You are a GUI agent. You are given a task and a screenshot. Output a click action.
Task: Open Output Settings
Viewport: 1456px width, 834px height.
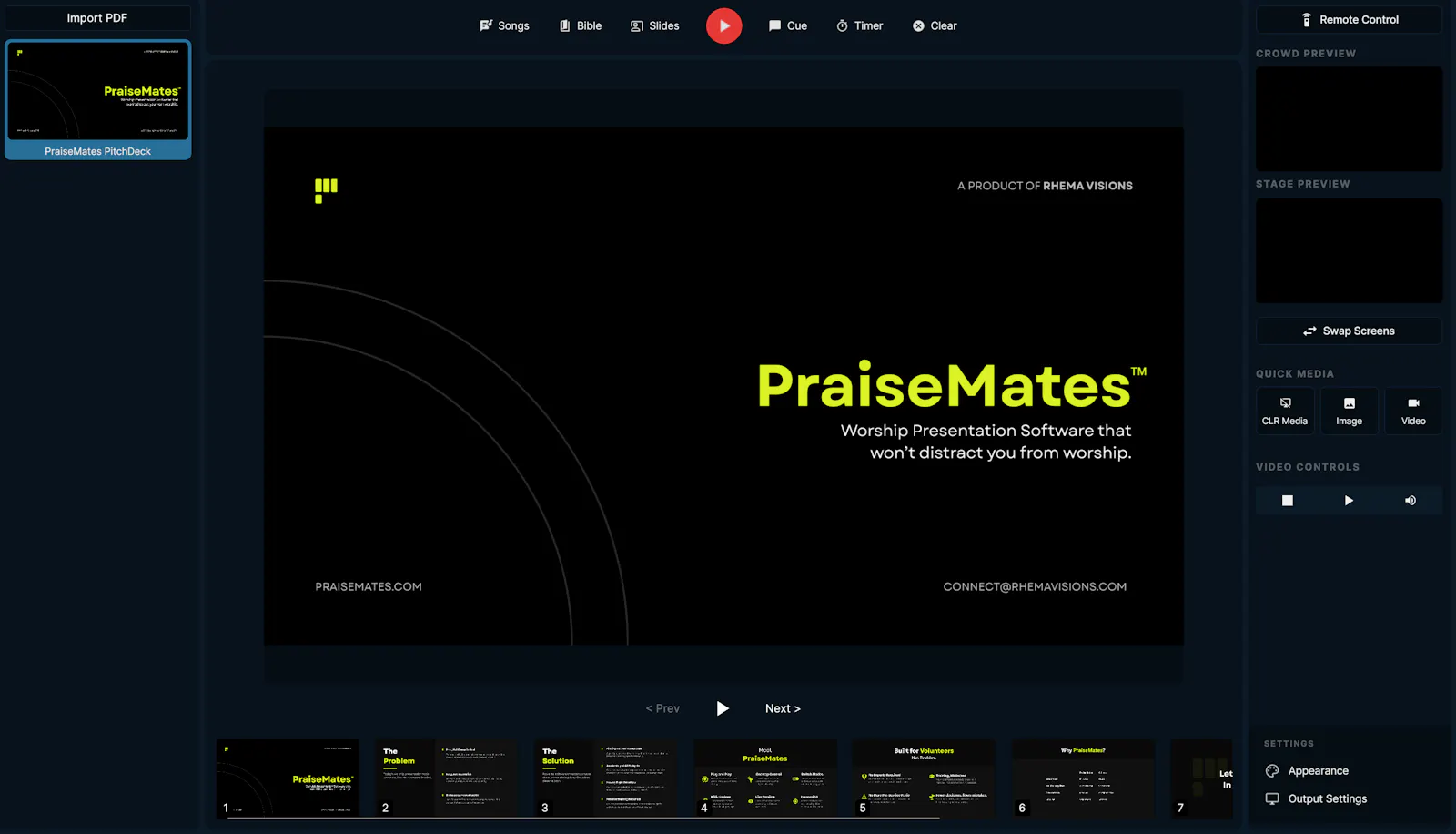point(1316,798)
